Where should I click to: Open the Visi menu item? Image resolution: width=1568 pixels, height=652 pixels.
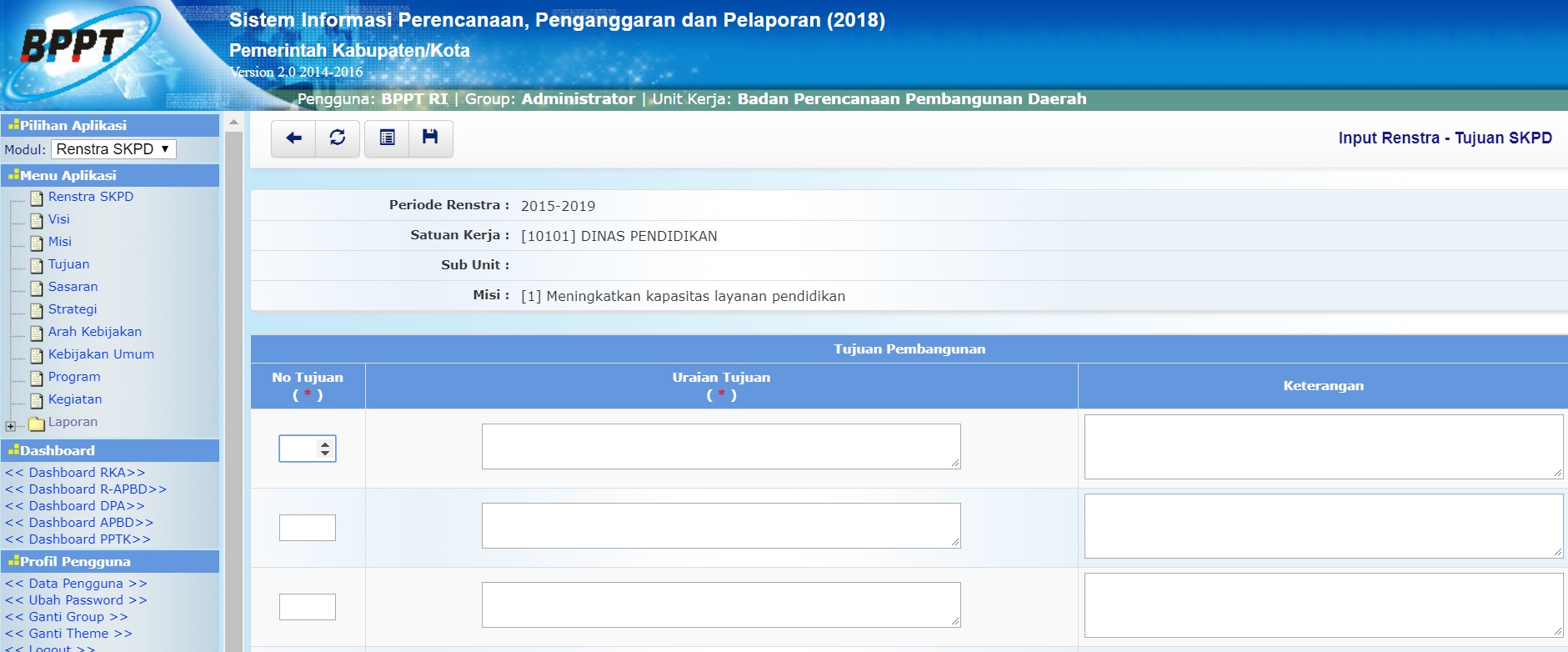59,219
